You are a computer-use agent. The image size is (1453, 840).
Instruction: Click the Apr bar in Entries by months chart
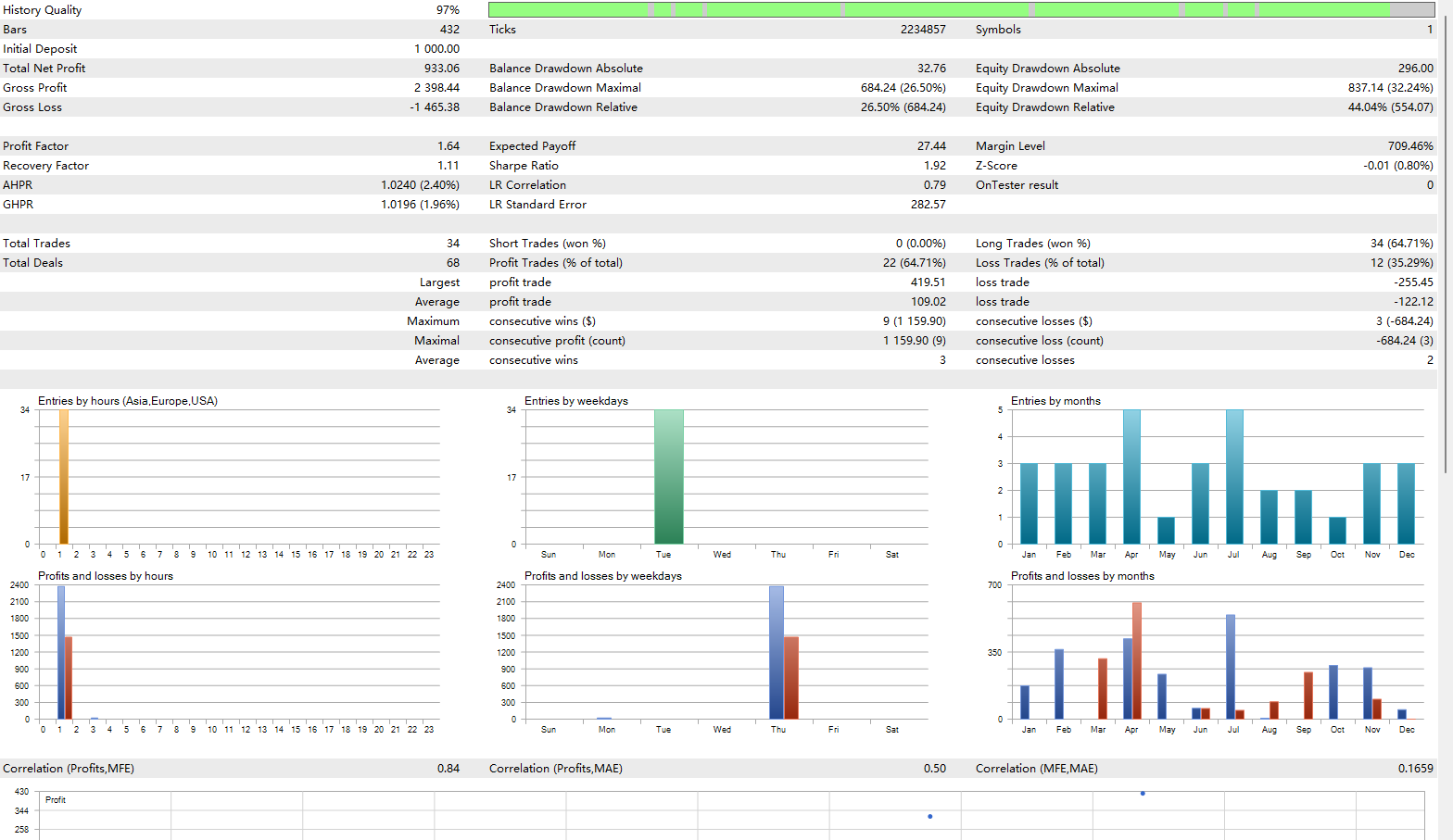point(1131,477)
